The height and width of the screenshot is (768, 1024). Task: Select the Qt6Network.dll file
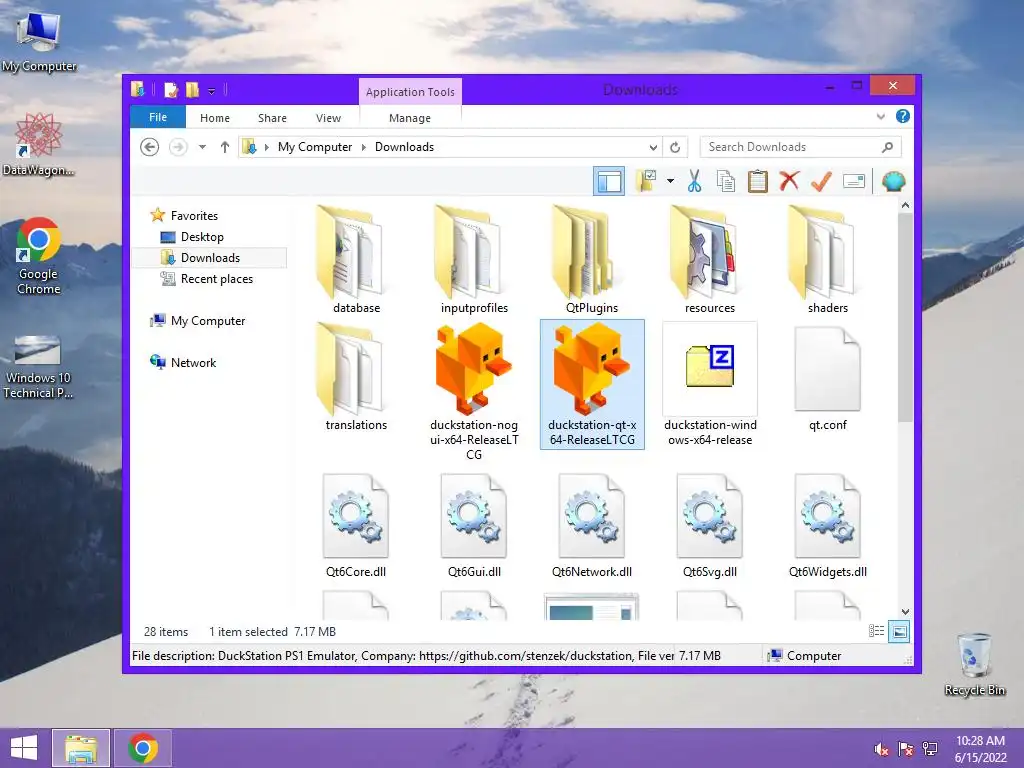point(592,526)
